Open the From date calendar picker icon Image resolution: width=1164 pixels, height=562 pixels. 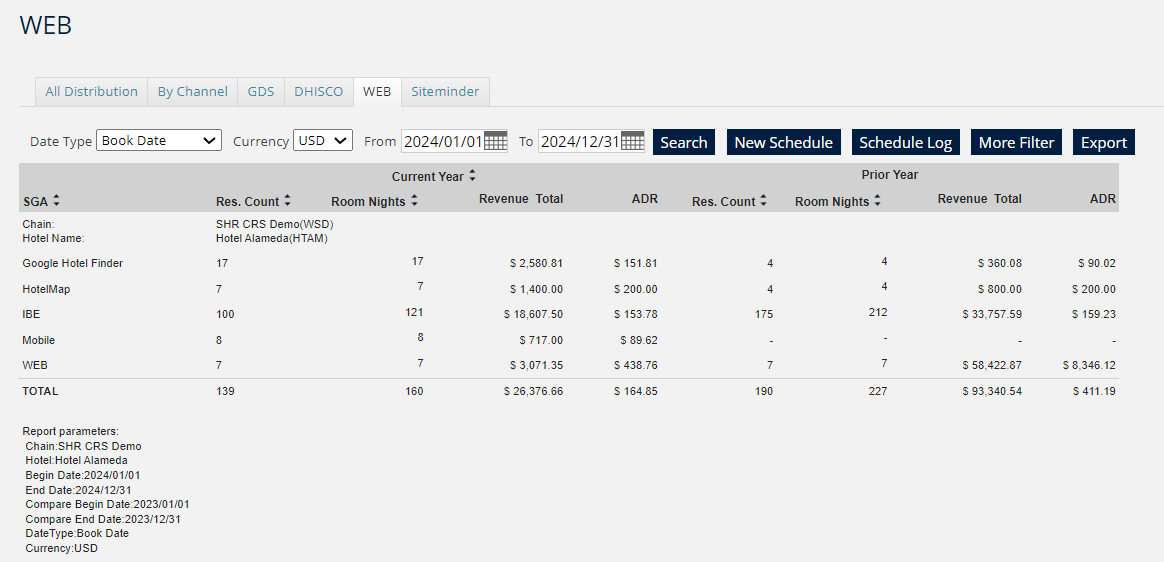click(495, 141)
